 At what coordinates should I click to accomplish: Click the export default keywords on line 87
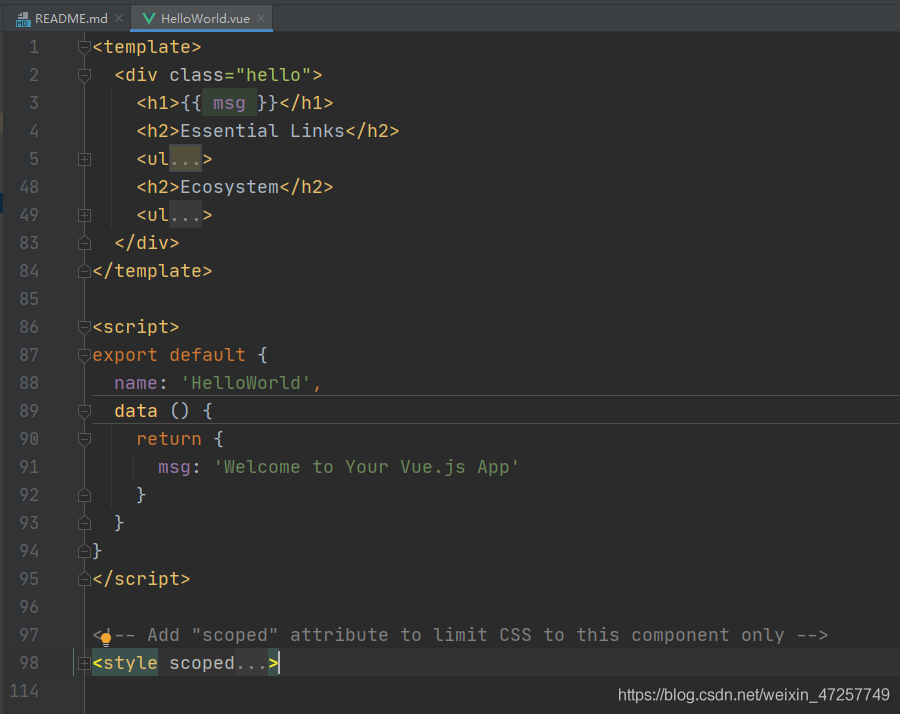[x=169, y=355]
